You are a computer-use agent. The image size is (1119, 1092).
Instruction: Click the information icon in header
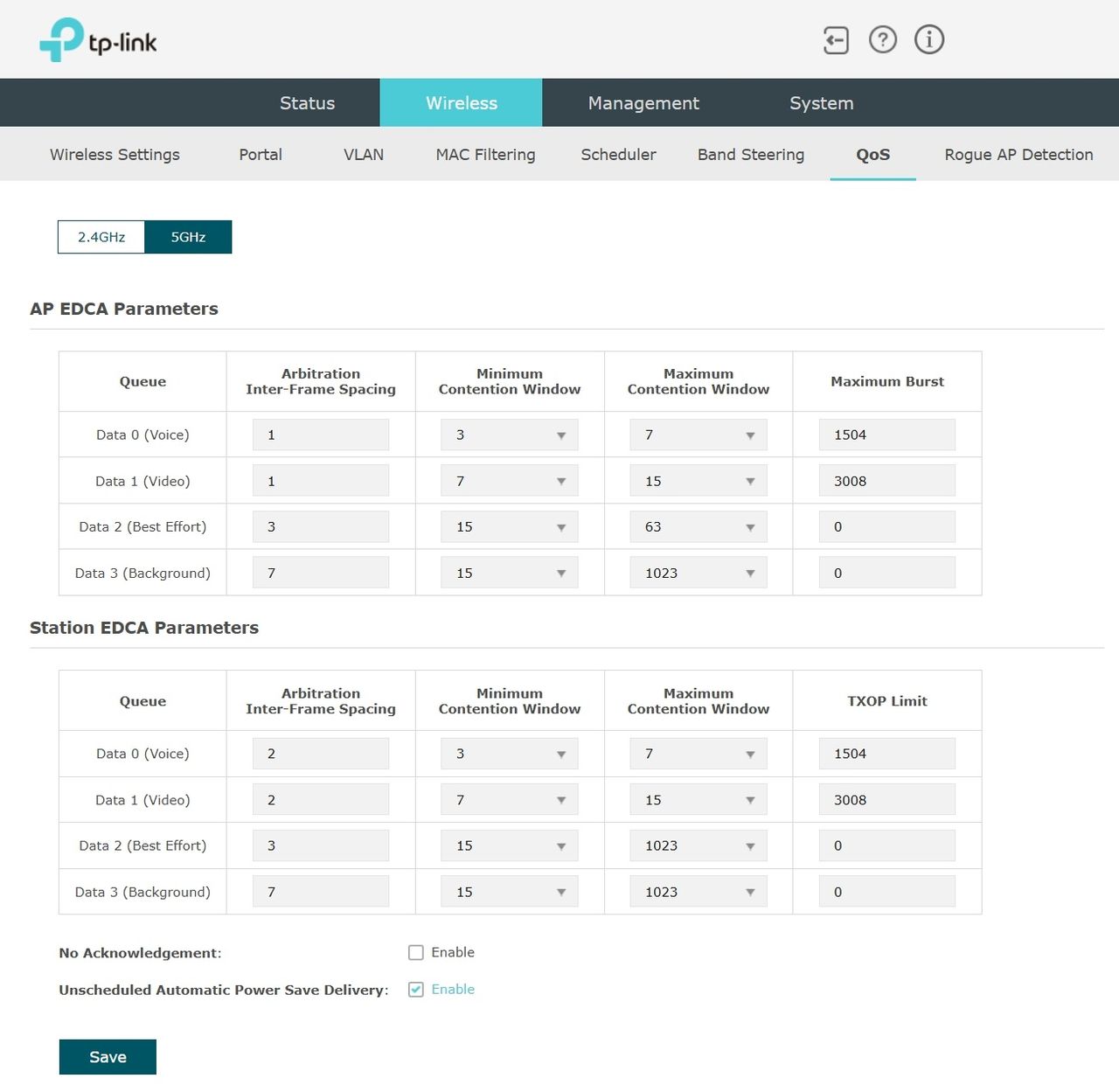click(x=929, y=39)
